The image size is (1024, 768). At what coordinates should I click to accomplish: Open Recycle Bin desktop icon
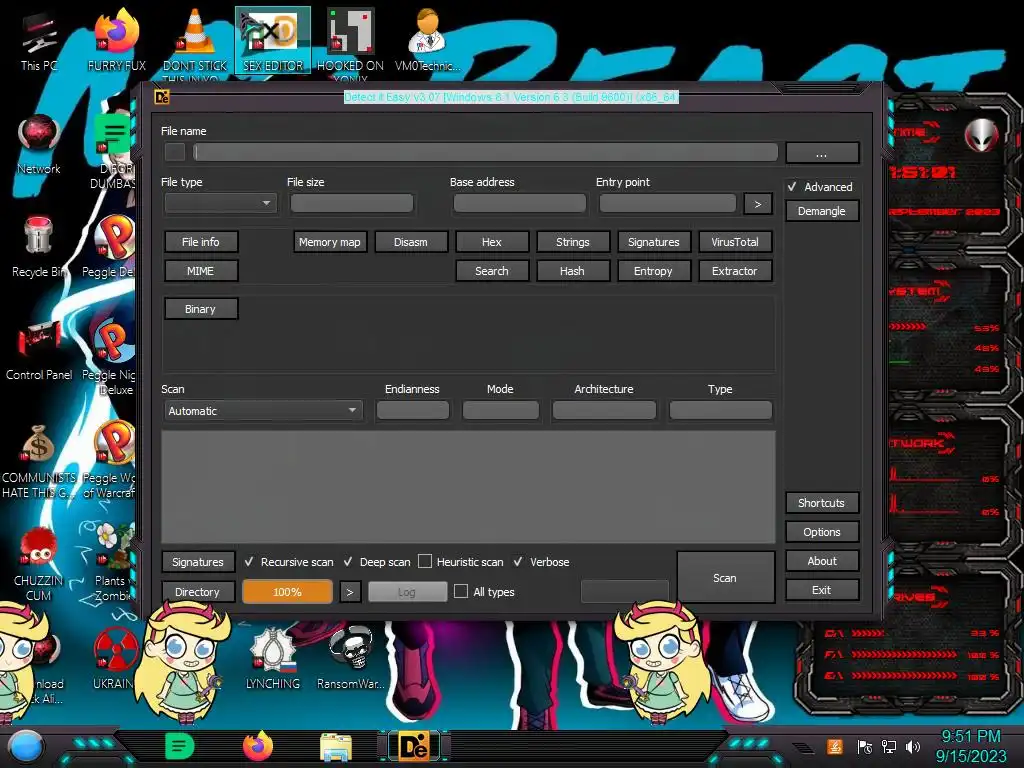39,247
